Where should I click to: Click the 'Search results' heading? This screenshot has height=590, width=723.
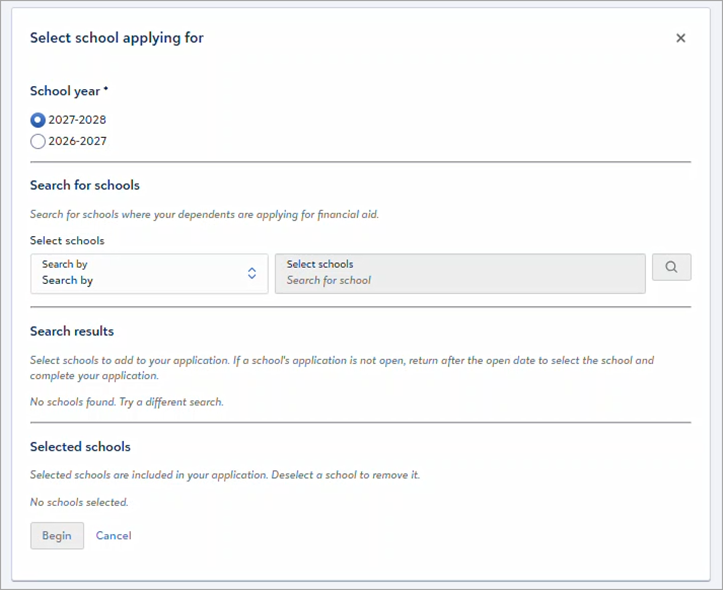point(72,331)
